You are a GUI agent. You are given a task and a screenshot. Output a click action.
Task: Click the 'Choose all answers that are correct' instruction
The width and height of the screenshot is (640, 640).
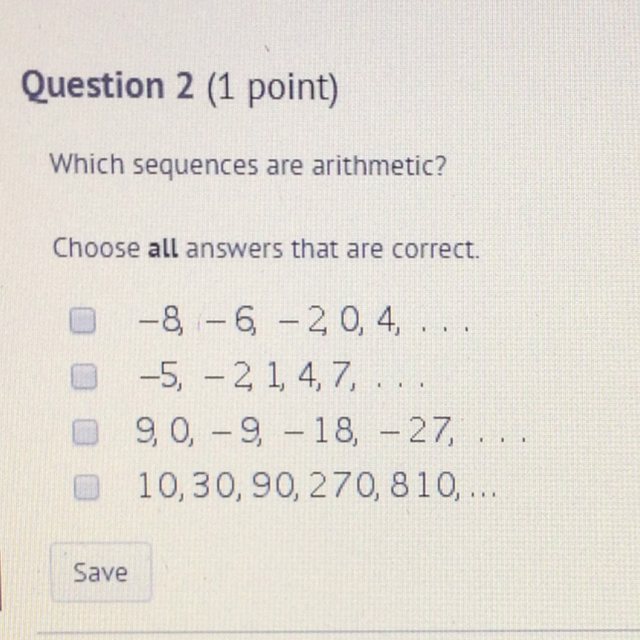click(x=266, y=247)
